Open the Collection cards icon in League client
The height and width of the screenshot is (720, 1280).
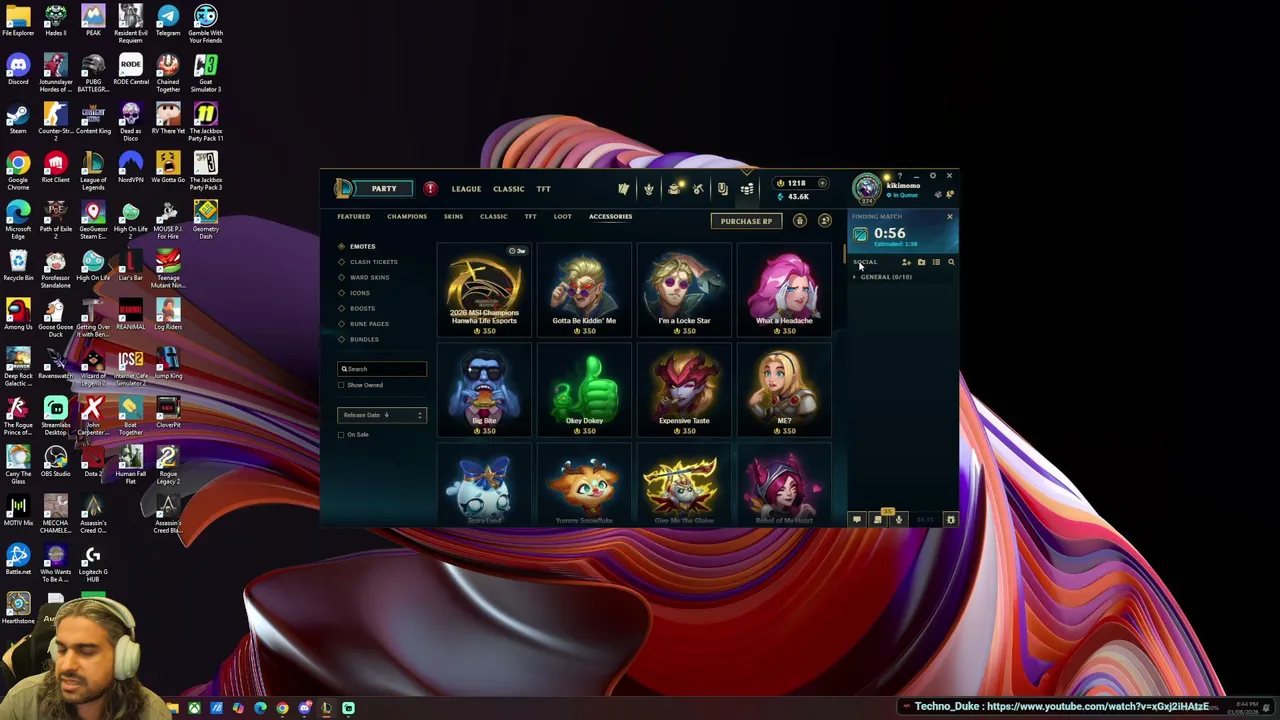tap(623, 189)
